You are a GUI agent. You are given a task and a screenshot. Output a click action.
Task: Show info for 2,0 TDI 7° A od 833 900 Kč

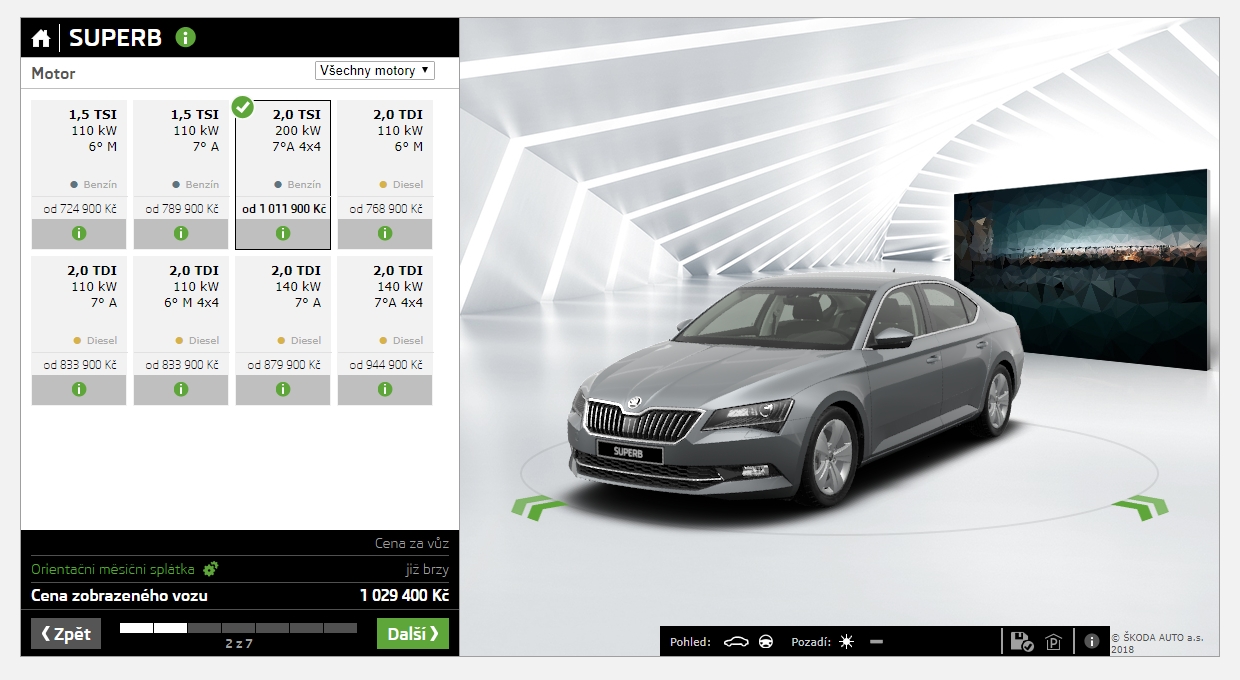click(x=79, y=389)
